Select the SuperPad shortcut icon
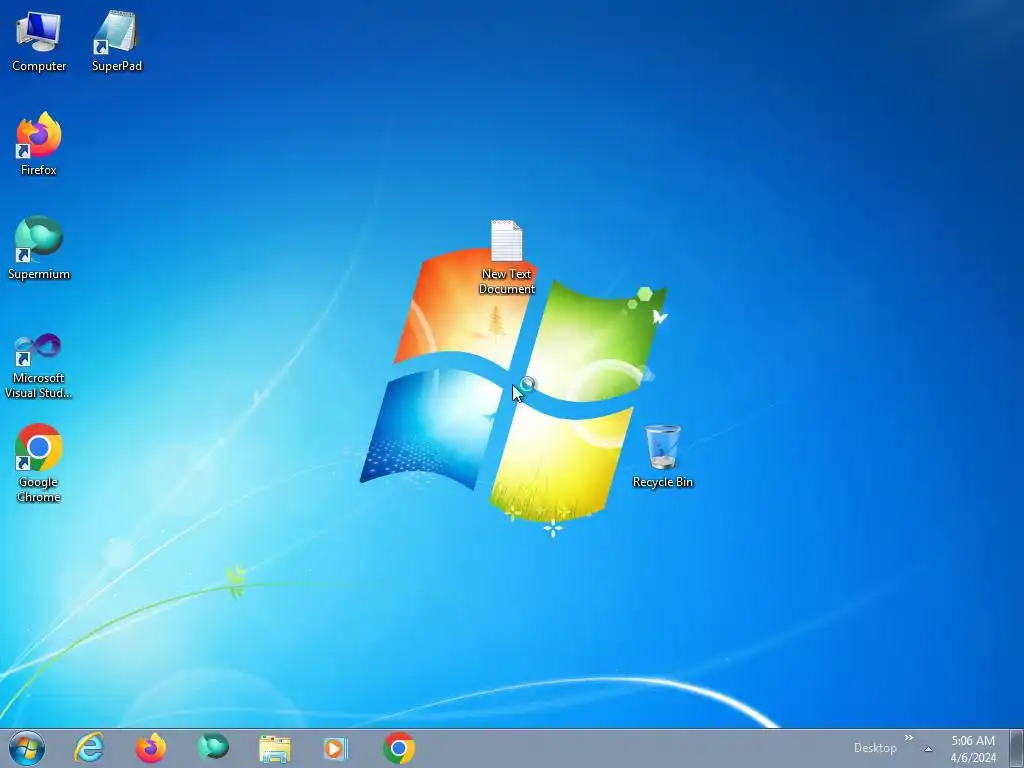This screenshot has width=1024, height=768. (116, 40)
